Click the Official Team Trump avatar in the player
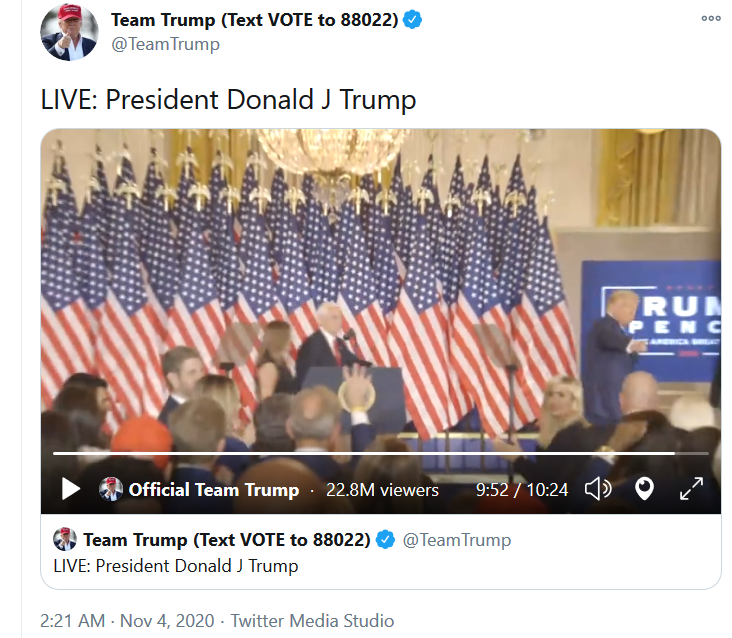732x638 pixels. coord(111,489)
